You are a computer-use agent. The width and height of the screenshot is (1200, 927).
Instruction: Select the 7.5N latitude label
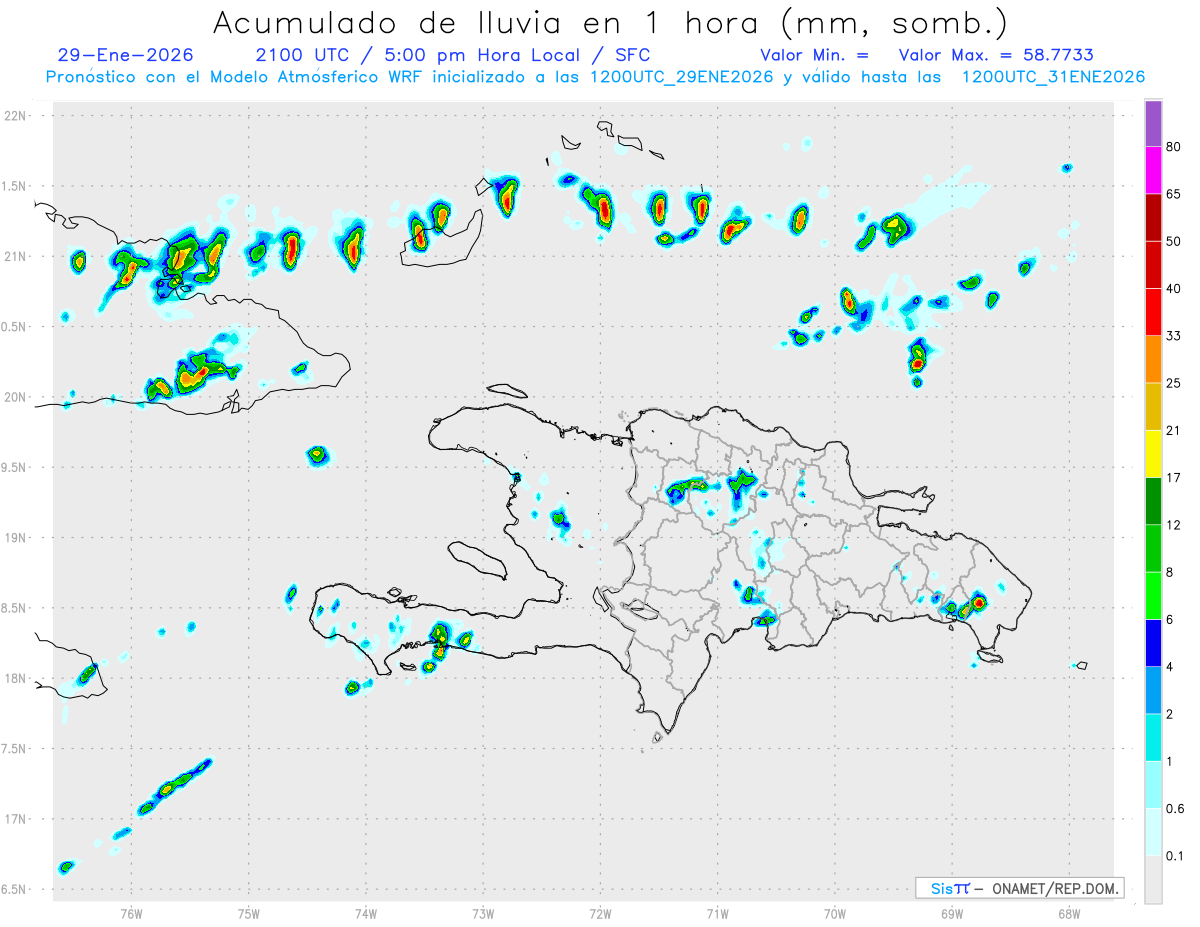(15, 748)
